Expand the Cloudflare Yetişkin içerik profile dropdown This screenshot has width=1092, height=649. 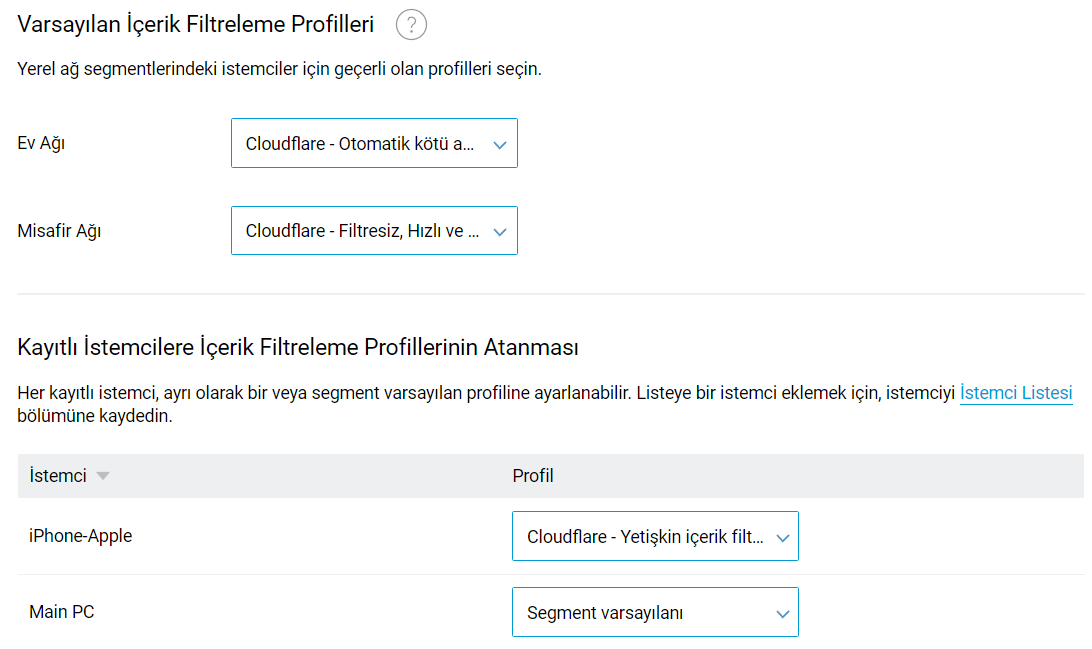tap(645, 537)
